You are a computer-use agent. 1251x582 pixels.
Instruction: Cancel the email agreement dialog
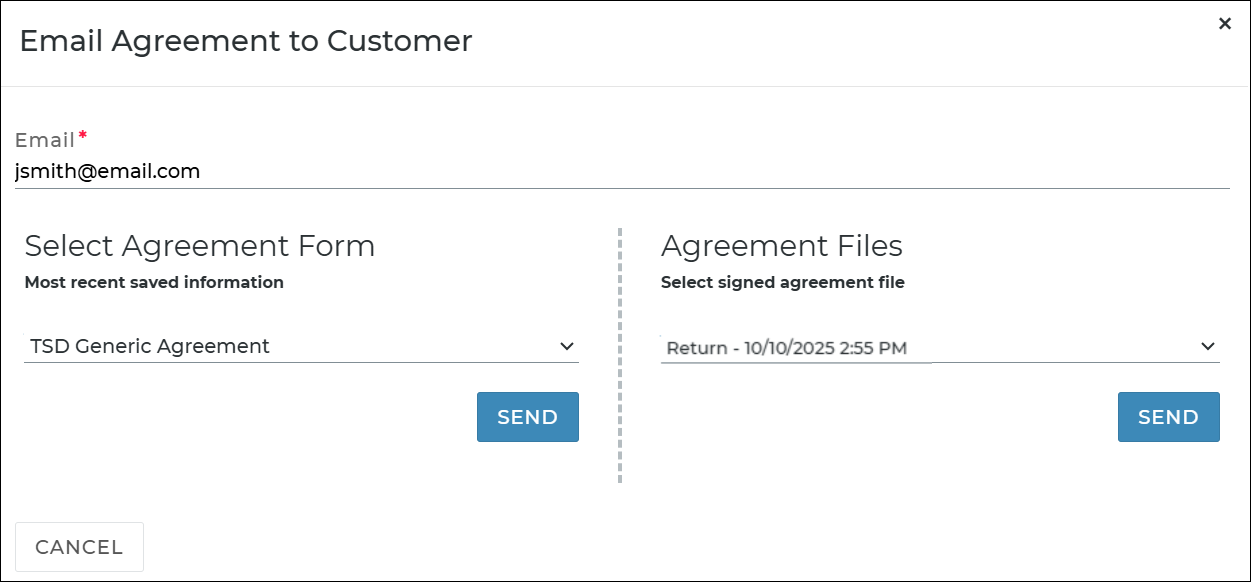click(x=79, y=547)
